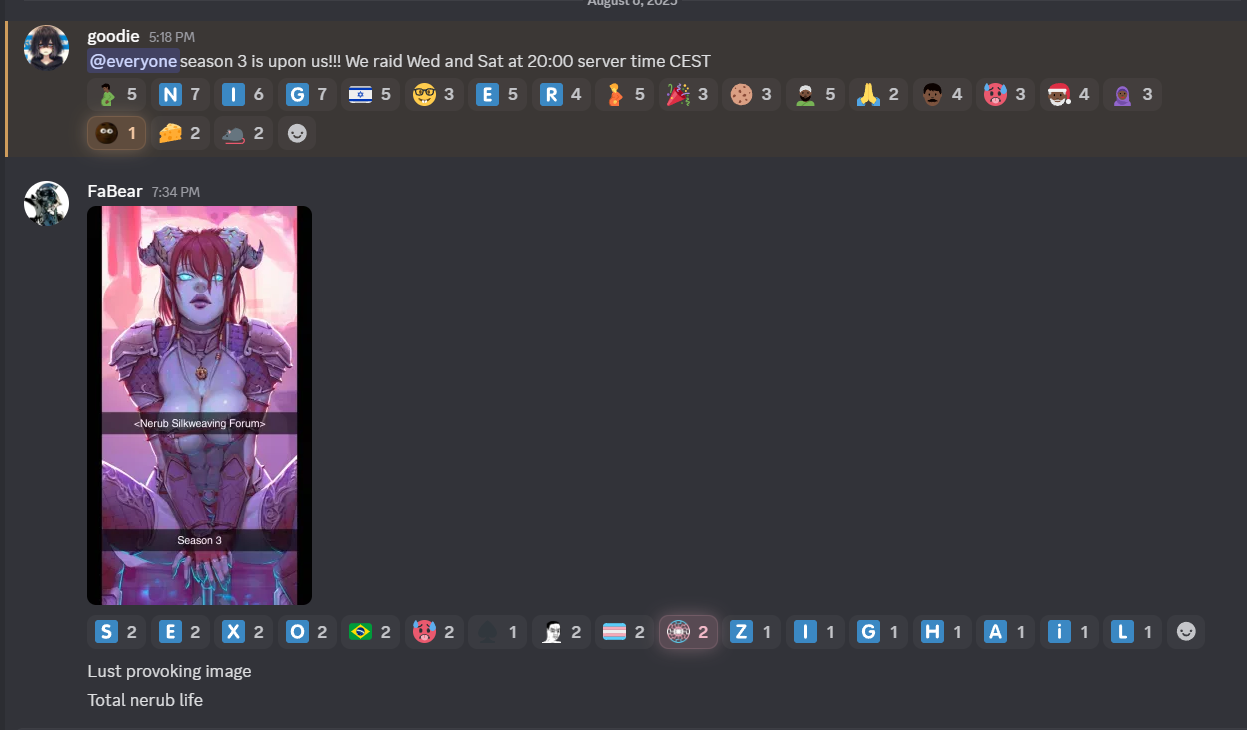Click the cookie emoji reaction

751,95
